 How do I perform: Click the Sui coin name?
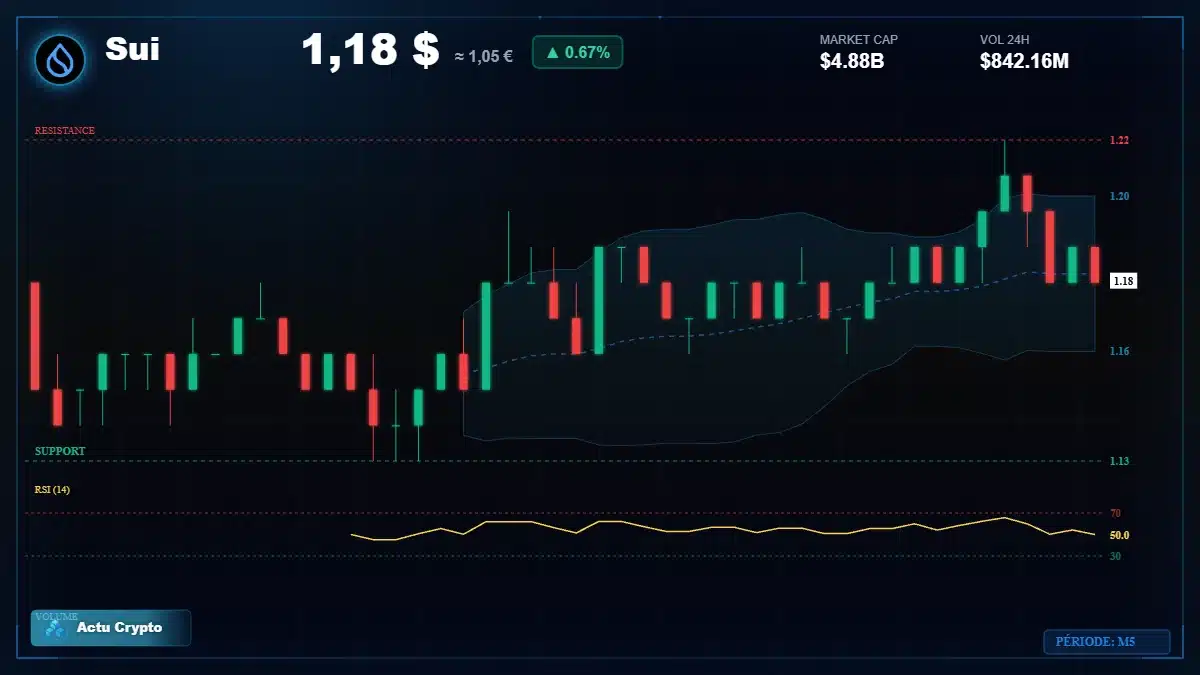(x=132, y=50)
